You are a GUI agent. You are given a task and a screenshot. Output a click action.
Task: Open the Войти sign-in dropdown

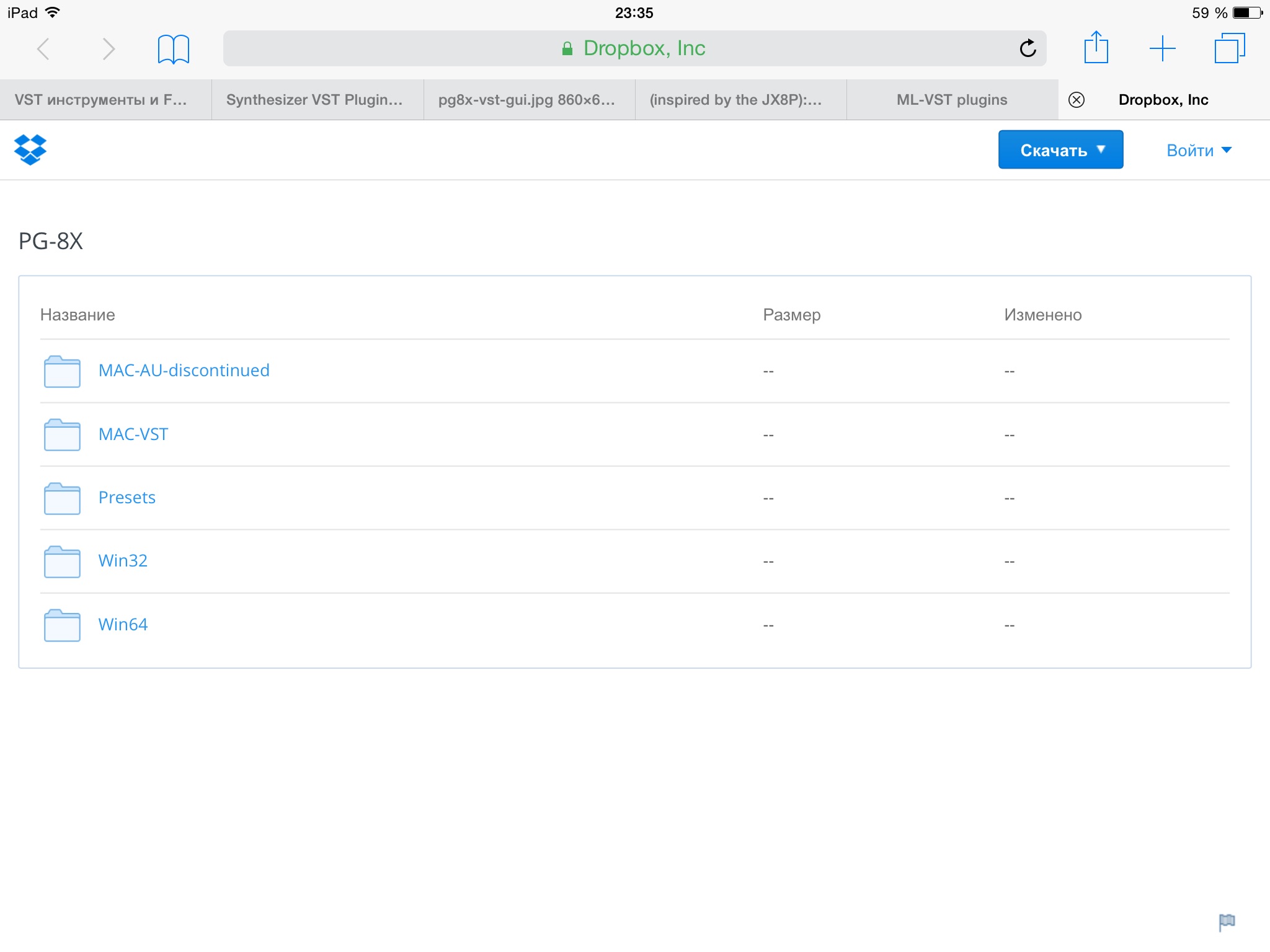pos(1198,151)
